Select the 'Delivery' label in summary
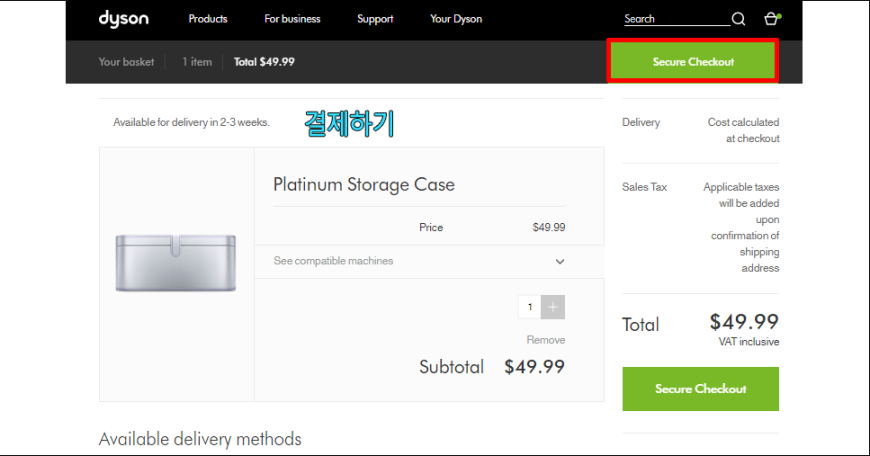 641,122
